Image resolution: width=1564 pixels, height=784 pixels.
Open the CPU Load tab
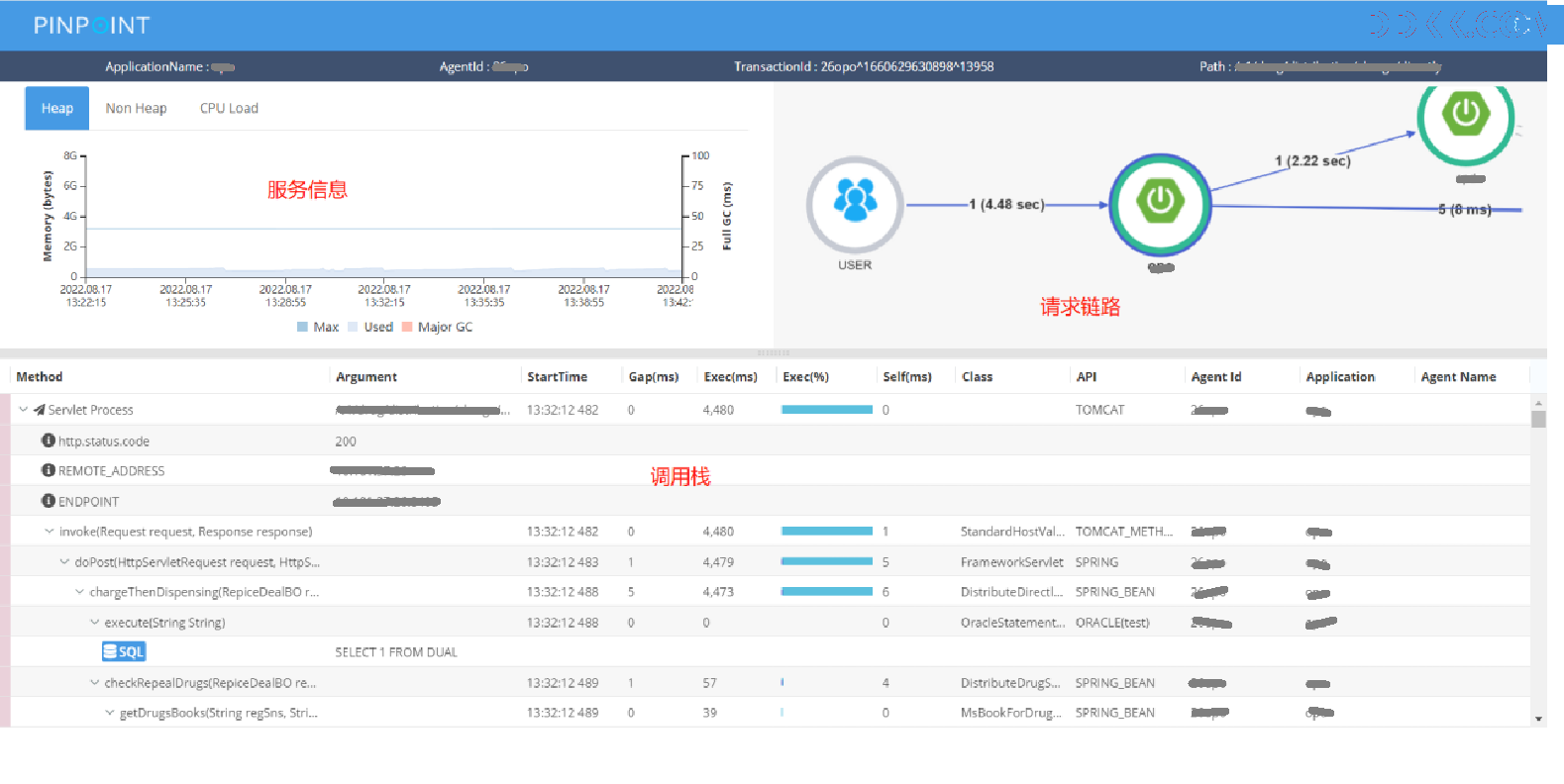(x=229, y=108)
